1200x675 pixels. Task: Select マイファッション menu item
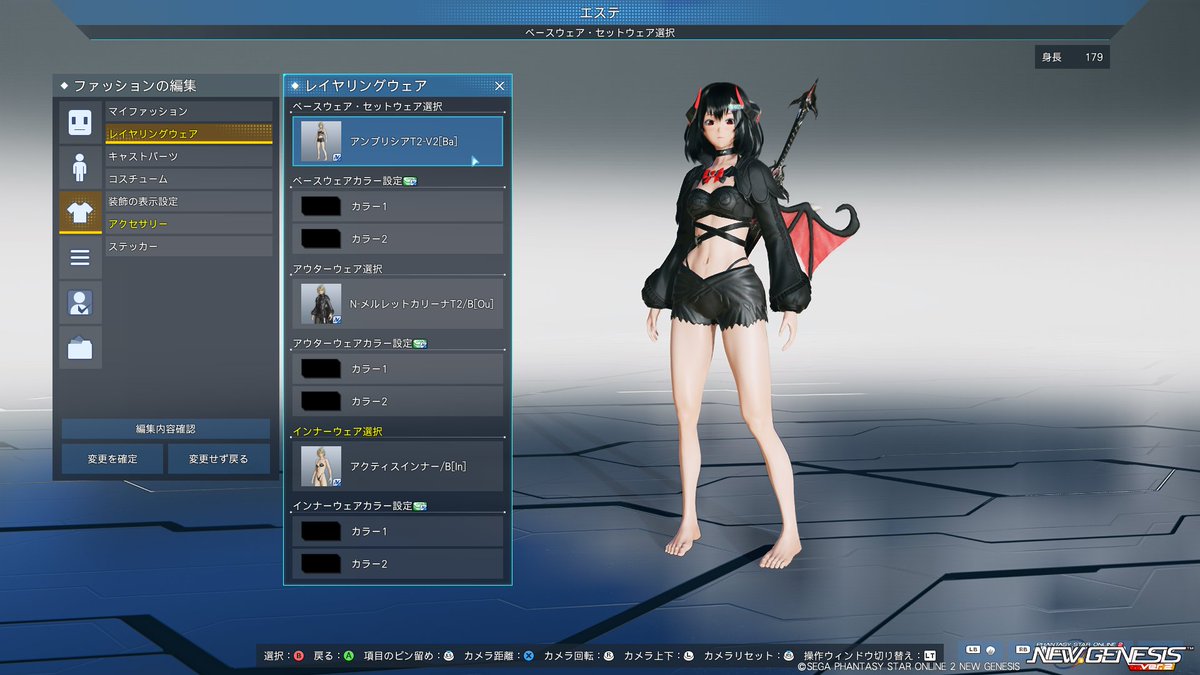189,111
